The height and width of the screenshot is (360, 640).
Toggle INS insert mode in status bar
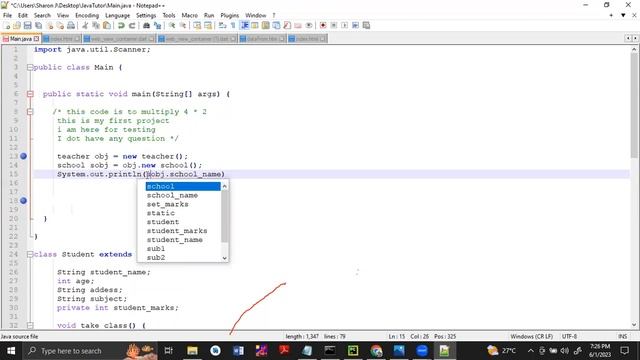[x=622, y=336]
